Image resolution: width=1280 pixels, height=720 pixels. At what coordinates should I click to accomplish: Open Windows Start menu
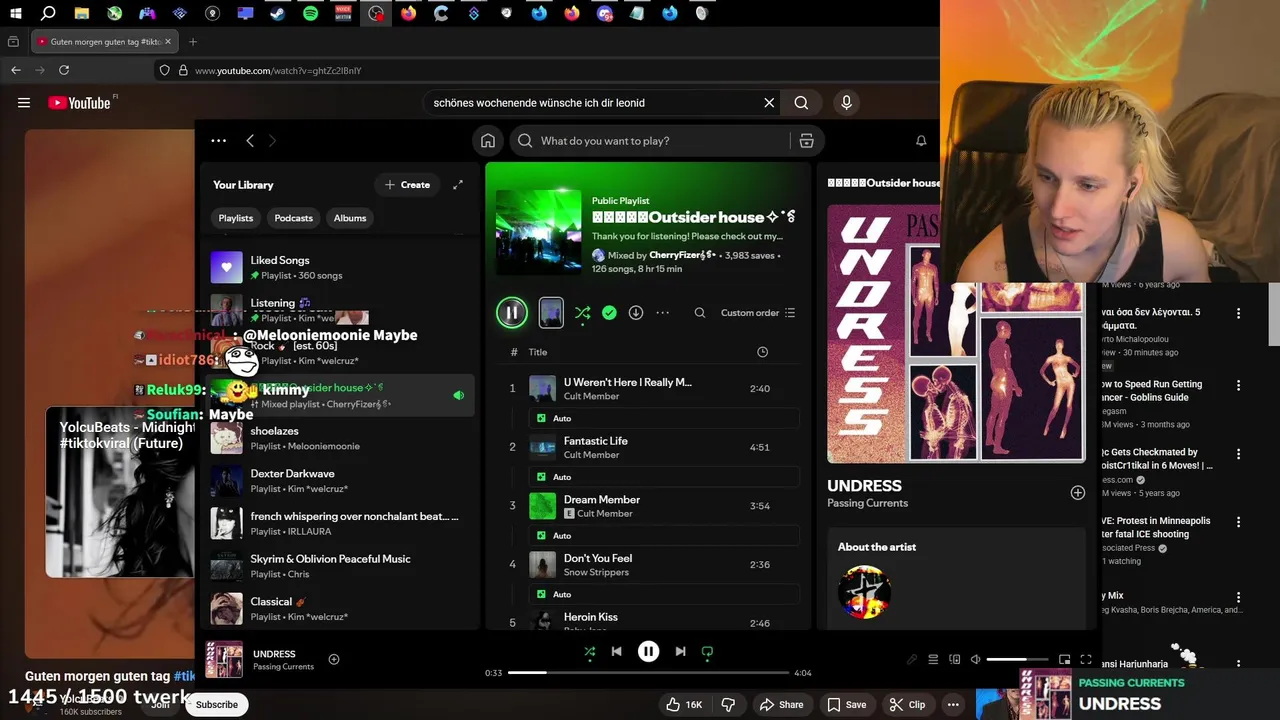pos(15,14)
